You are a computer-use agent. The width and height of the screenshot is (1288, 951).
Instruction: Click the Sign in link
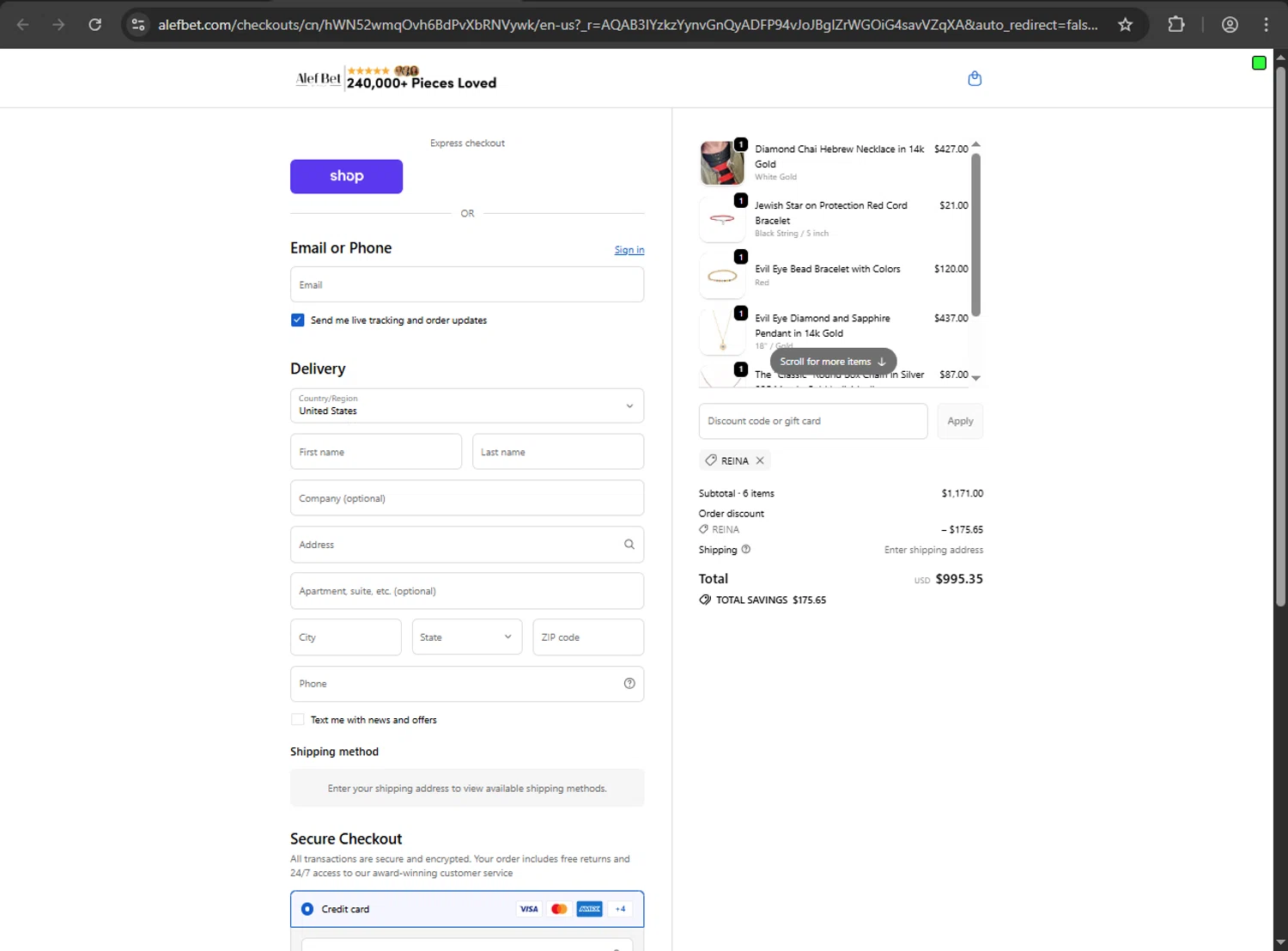point(629,250)
